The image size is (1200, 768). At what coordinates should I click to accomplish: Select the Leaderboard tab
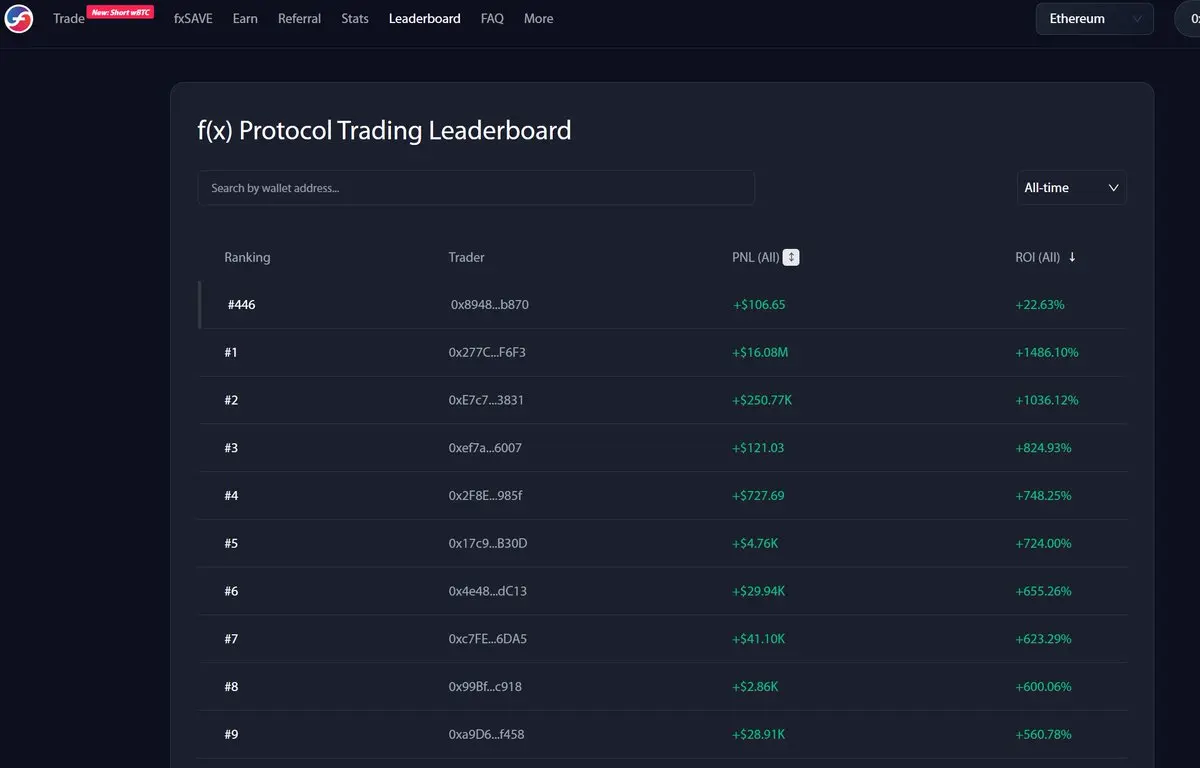click(425, 19)
